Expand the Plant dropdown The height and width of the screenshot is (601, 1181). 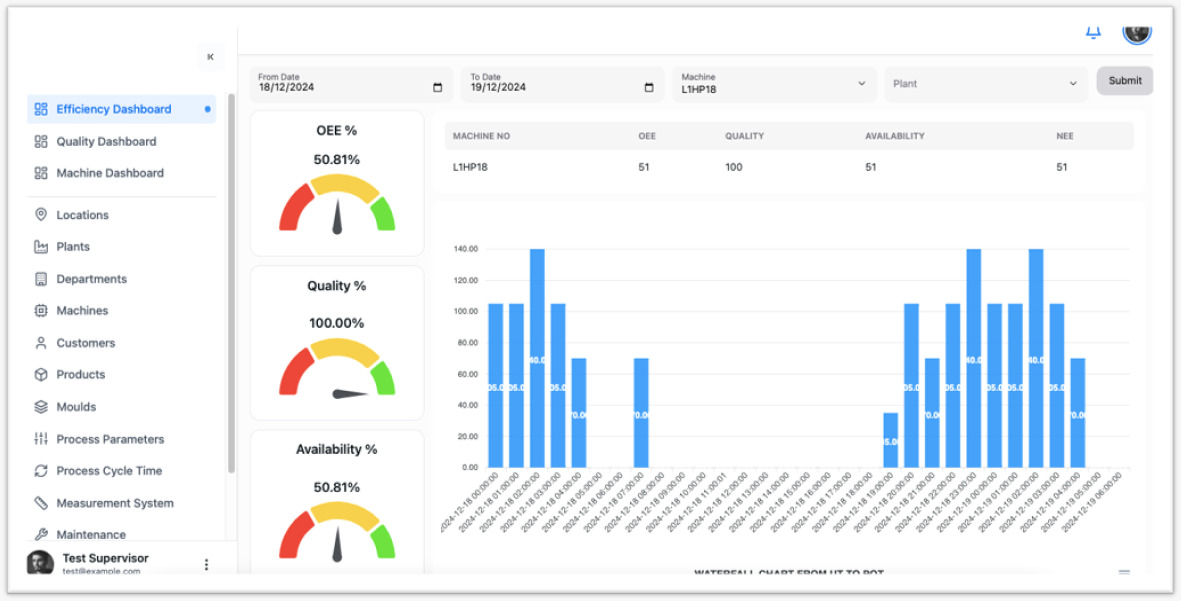[1073, 84]
